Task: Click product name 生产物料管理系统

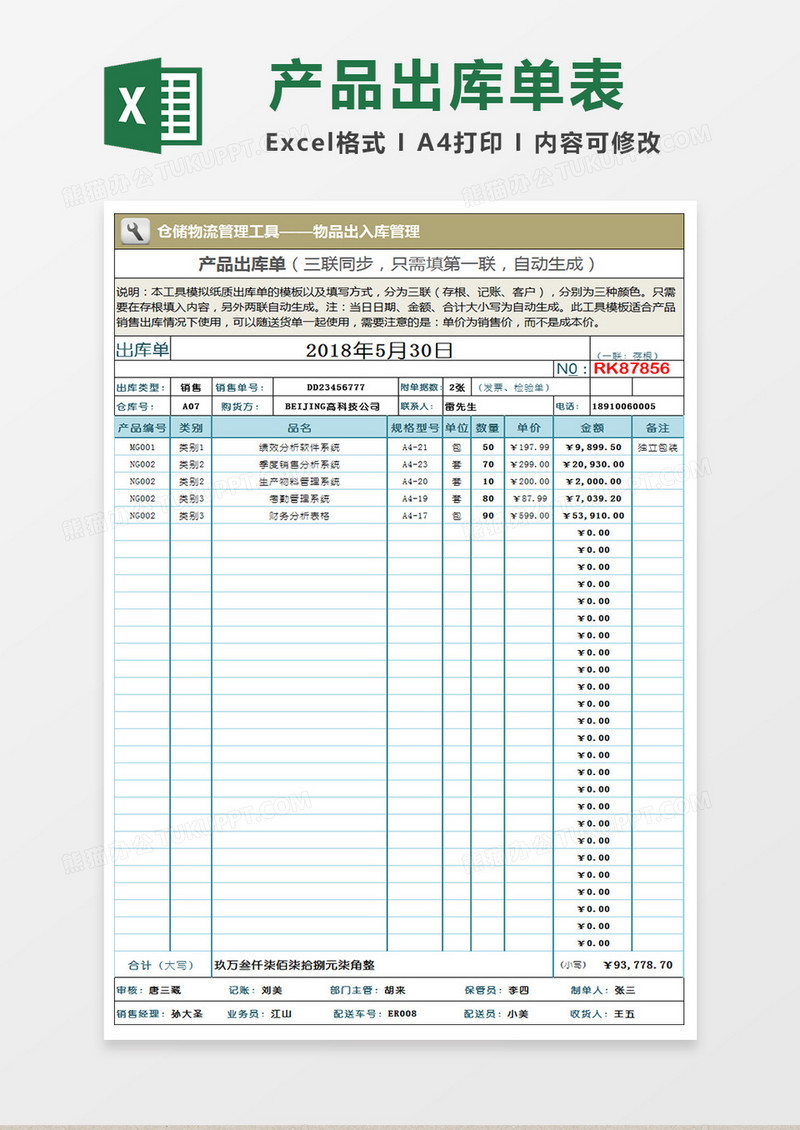Action: (299, 481)
